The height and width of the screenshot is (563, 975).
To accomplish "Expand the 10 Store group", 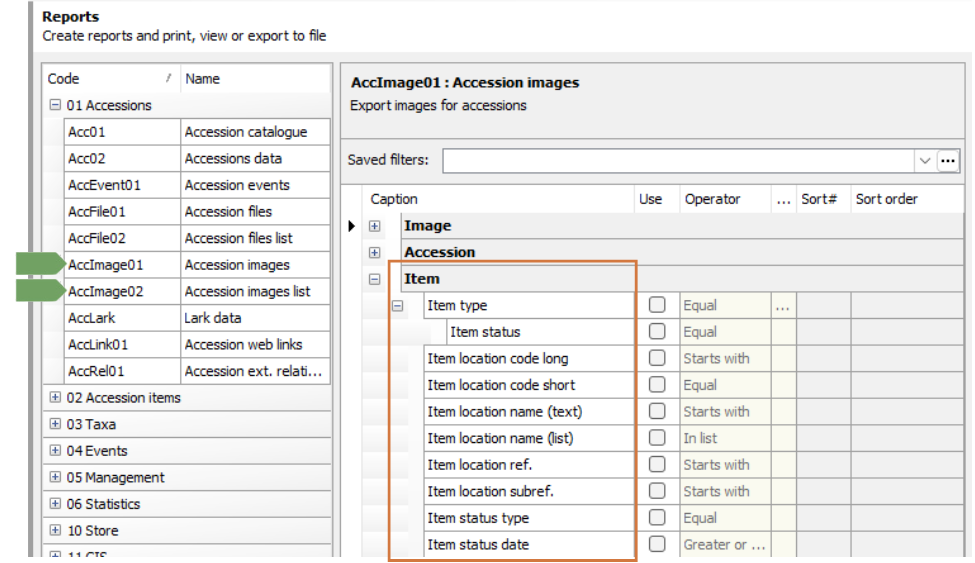I will coord(55,530).
